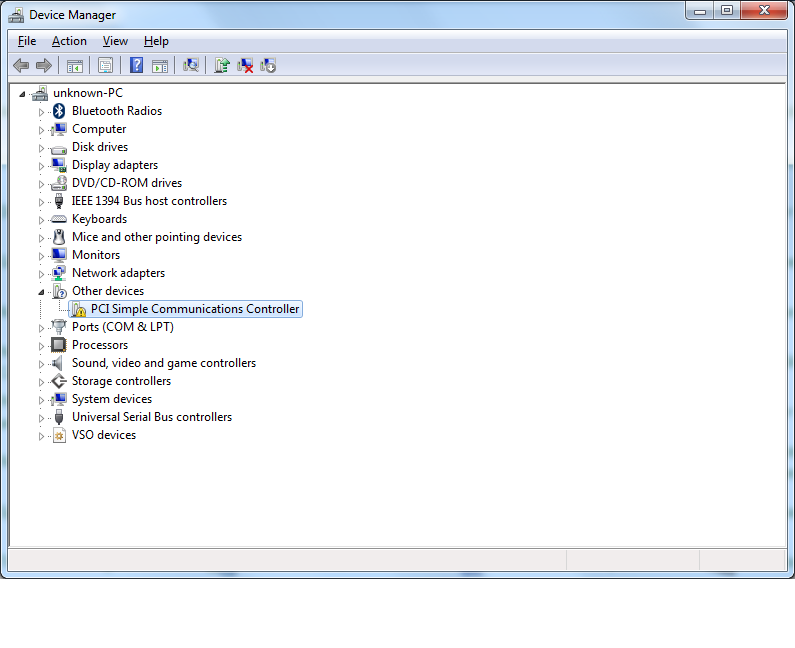Screen dimensions: 795x648
Task: Click the Processors chip icon
Action: pyautogui.click(x=59, y=345)
